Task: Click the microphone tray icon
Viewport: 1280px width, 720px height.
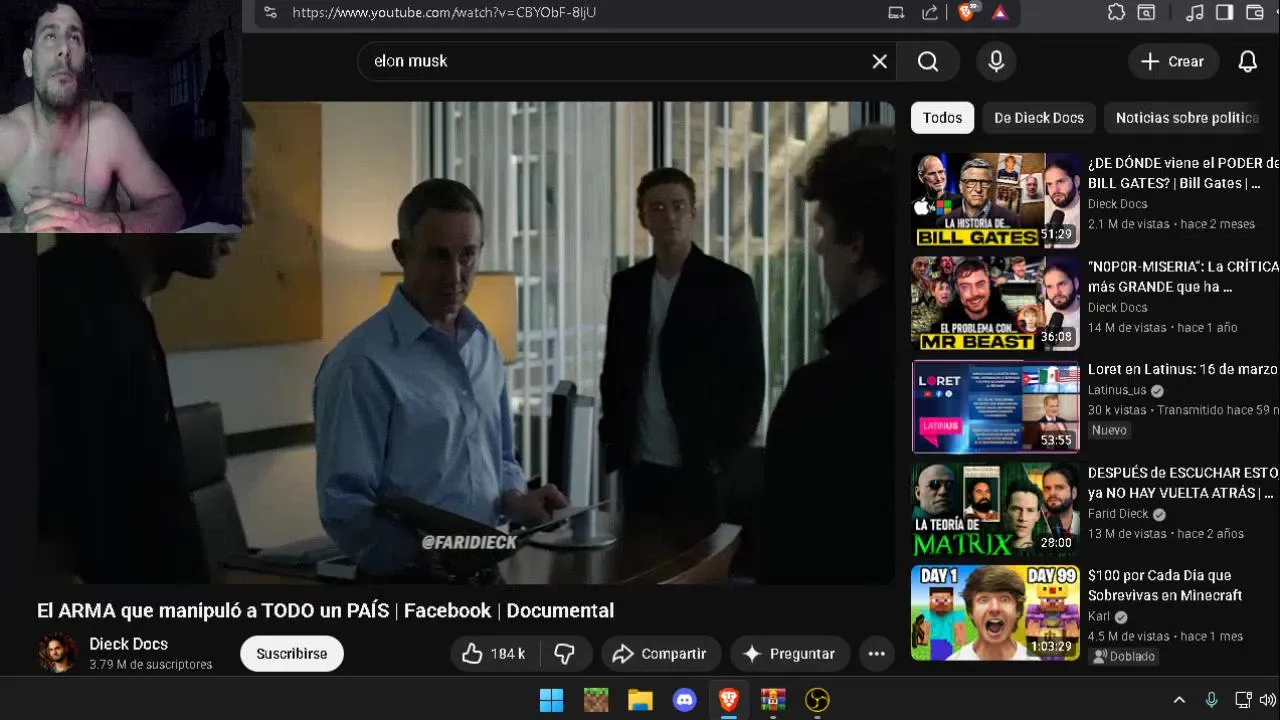Action: click(1211, 700)
